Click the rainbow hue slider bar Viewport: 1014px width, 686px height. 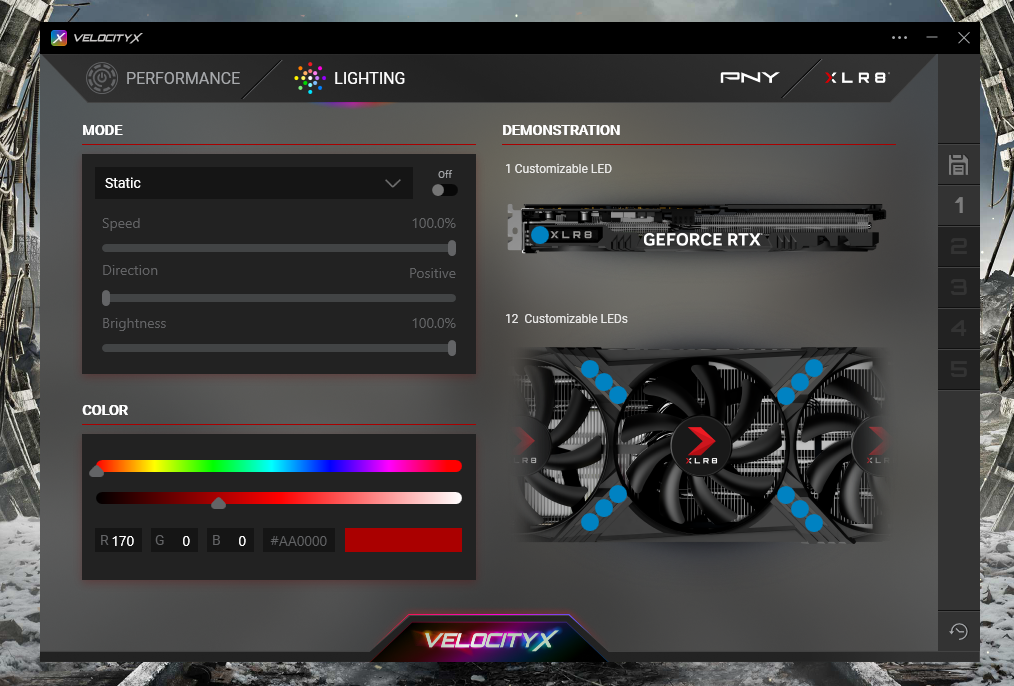click(279, 466)
